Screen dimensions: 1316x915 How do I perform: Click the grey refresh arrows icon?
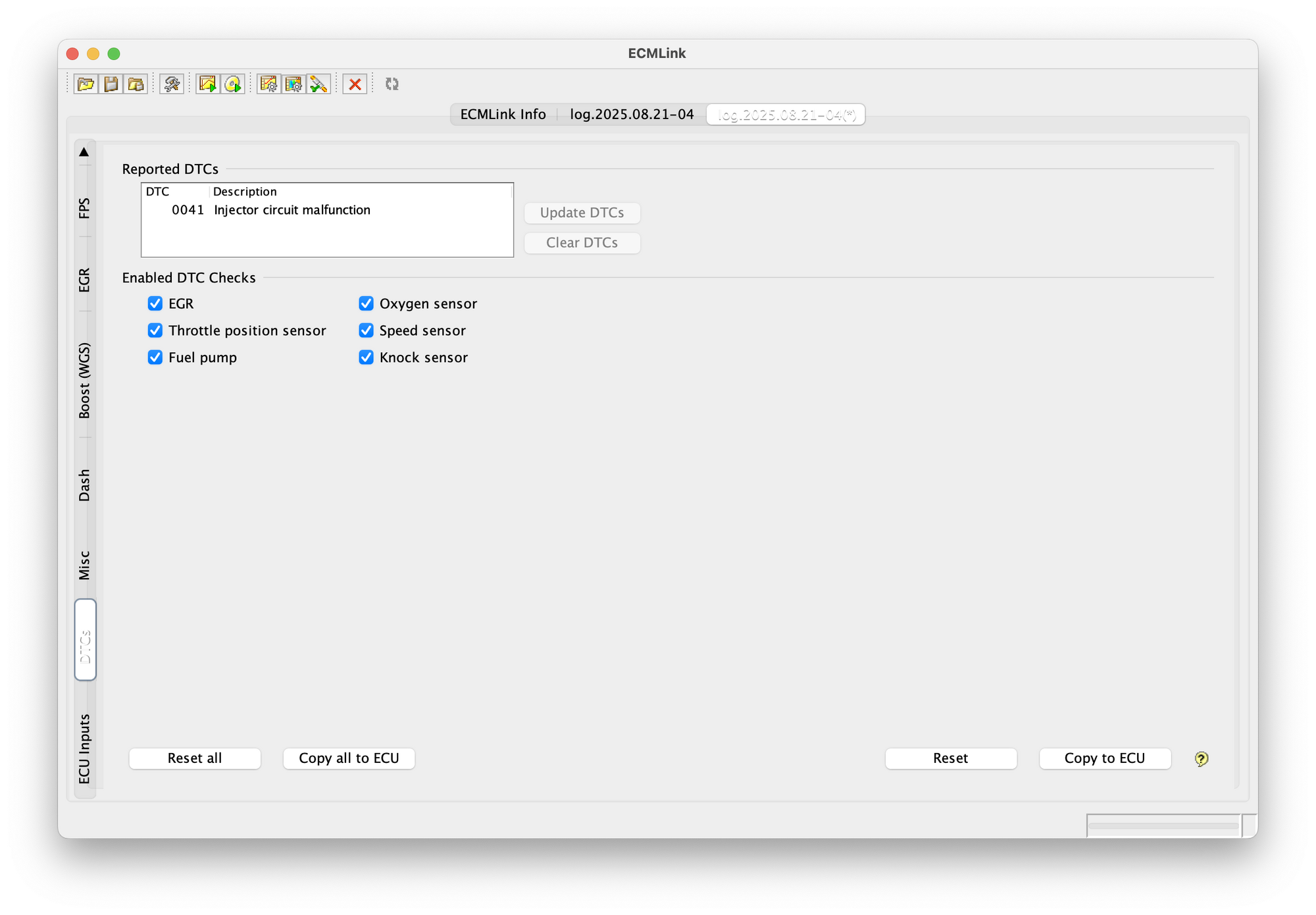click(392, 84)
